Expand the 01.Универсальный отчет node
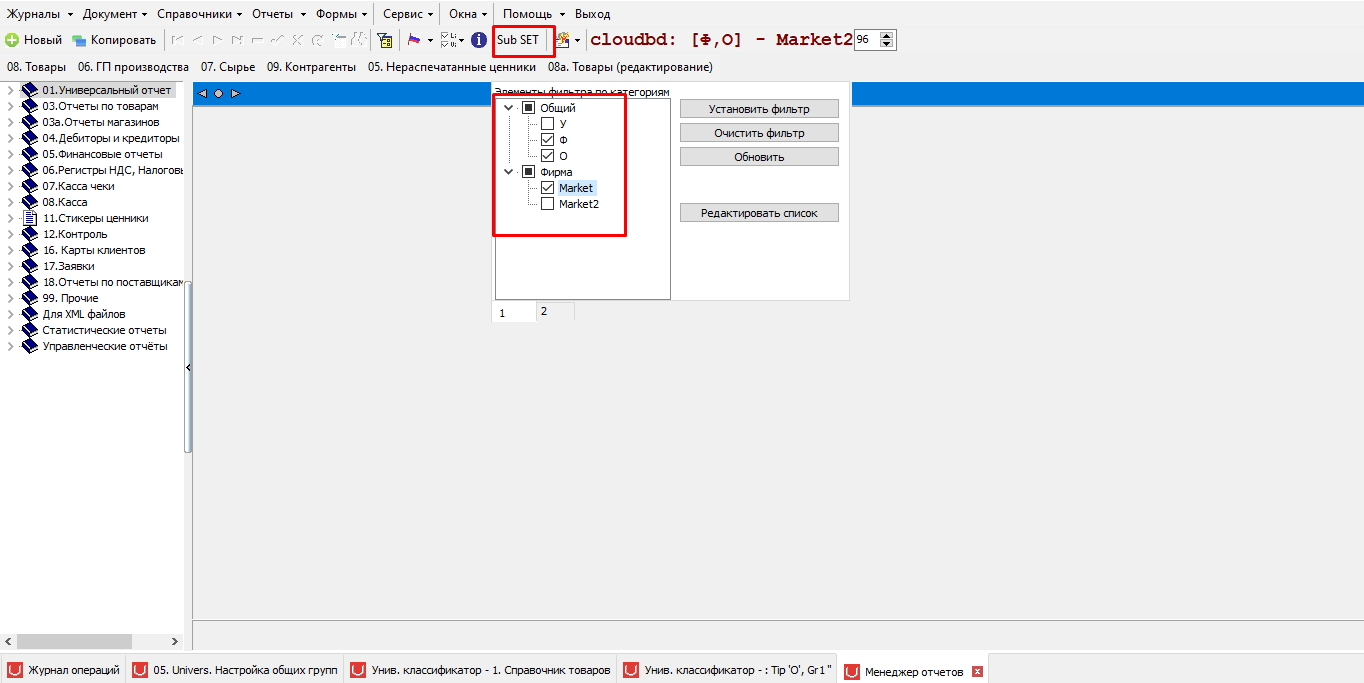This screenshot has height=683, width=1364. tap(10, 90)
